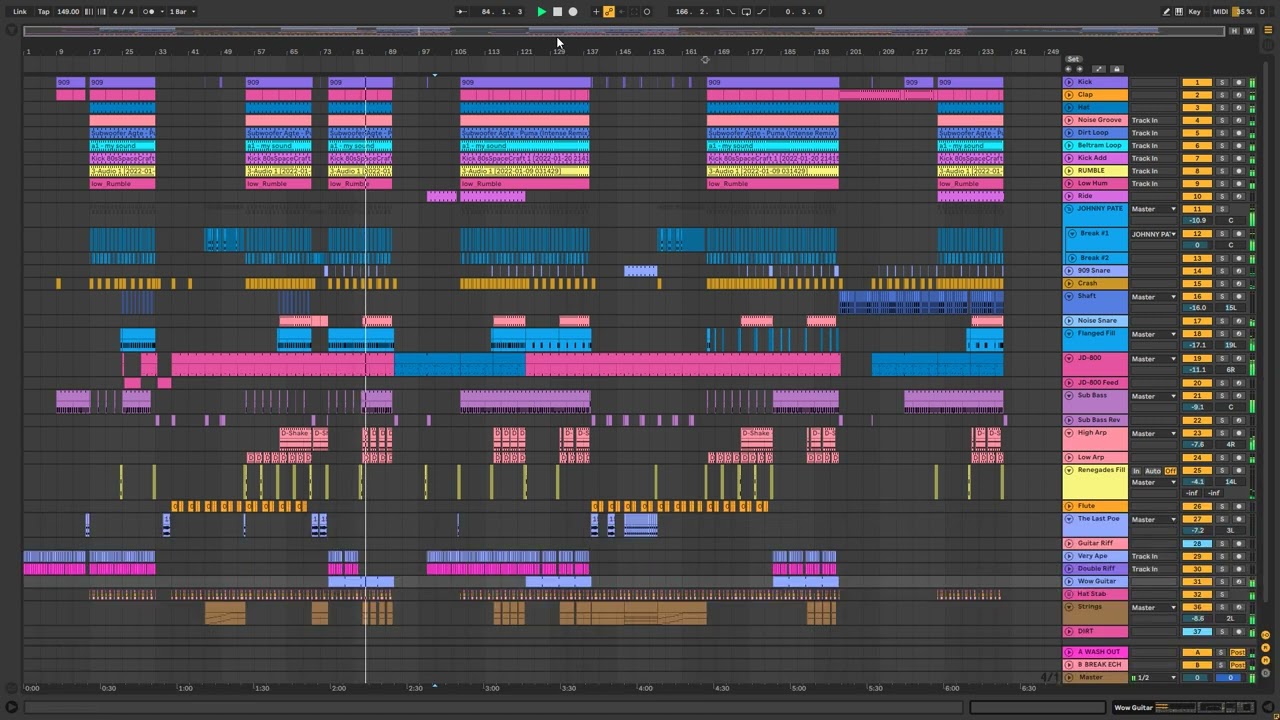Activate the punch-out switch
Image resolution: width=1280 pixels, height=720 pixels.
[x=762, y=12]
